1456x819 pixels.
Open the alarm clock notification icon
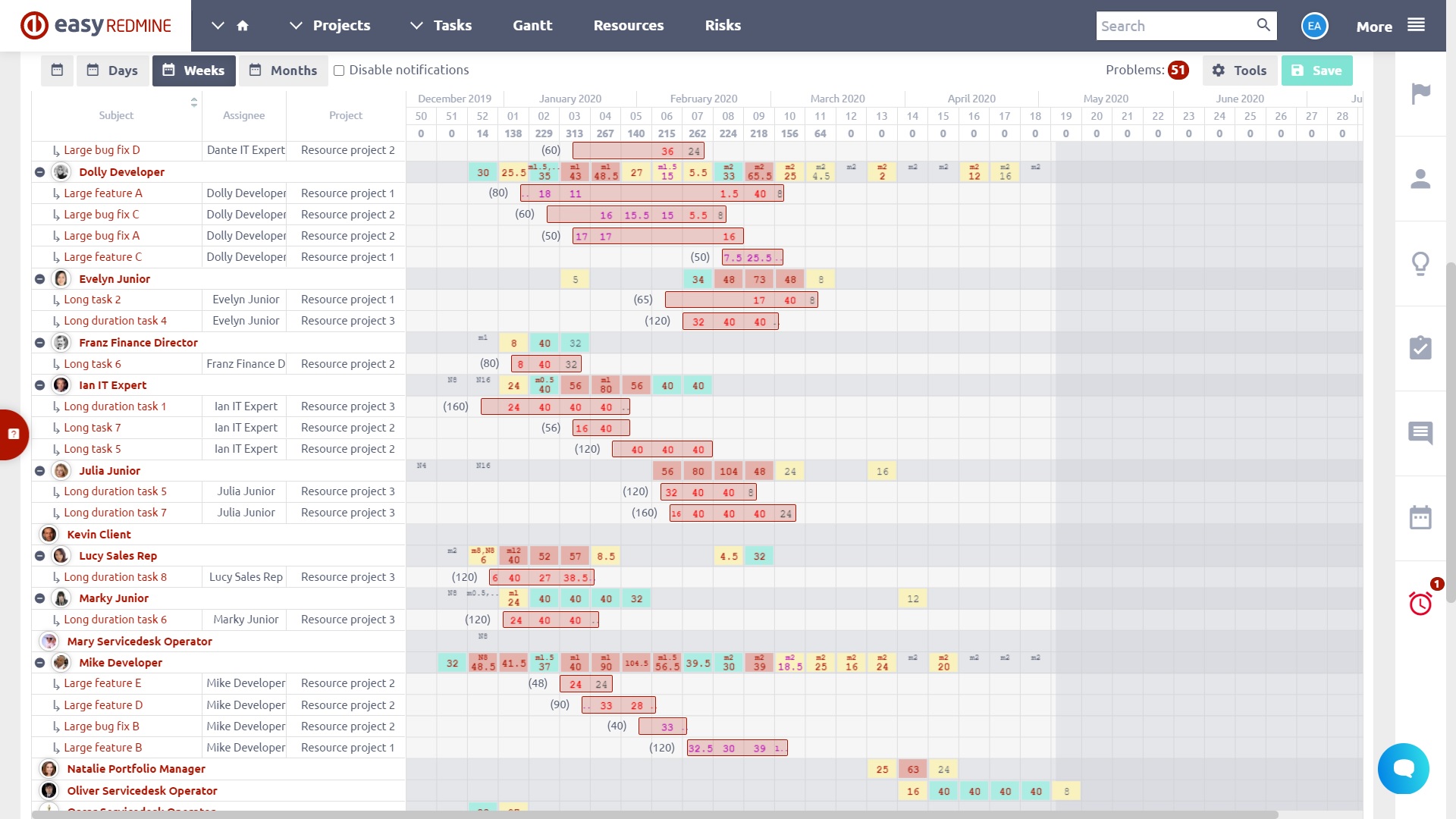(x=1420, y=603)
